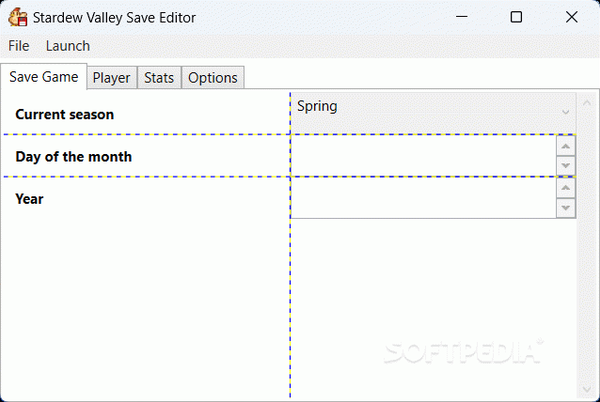
Task: Click the Year label
Action: point(29,199)
